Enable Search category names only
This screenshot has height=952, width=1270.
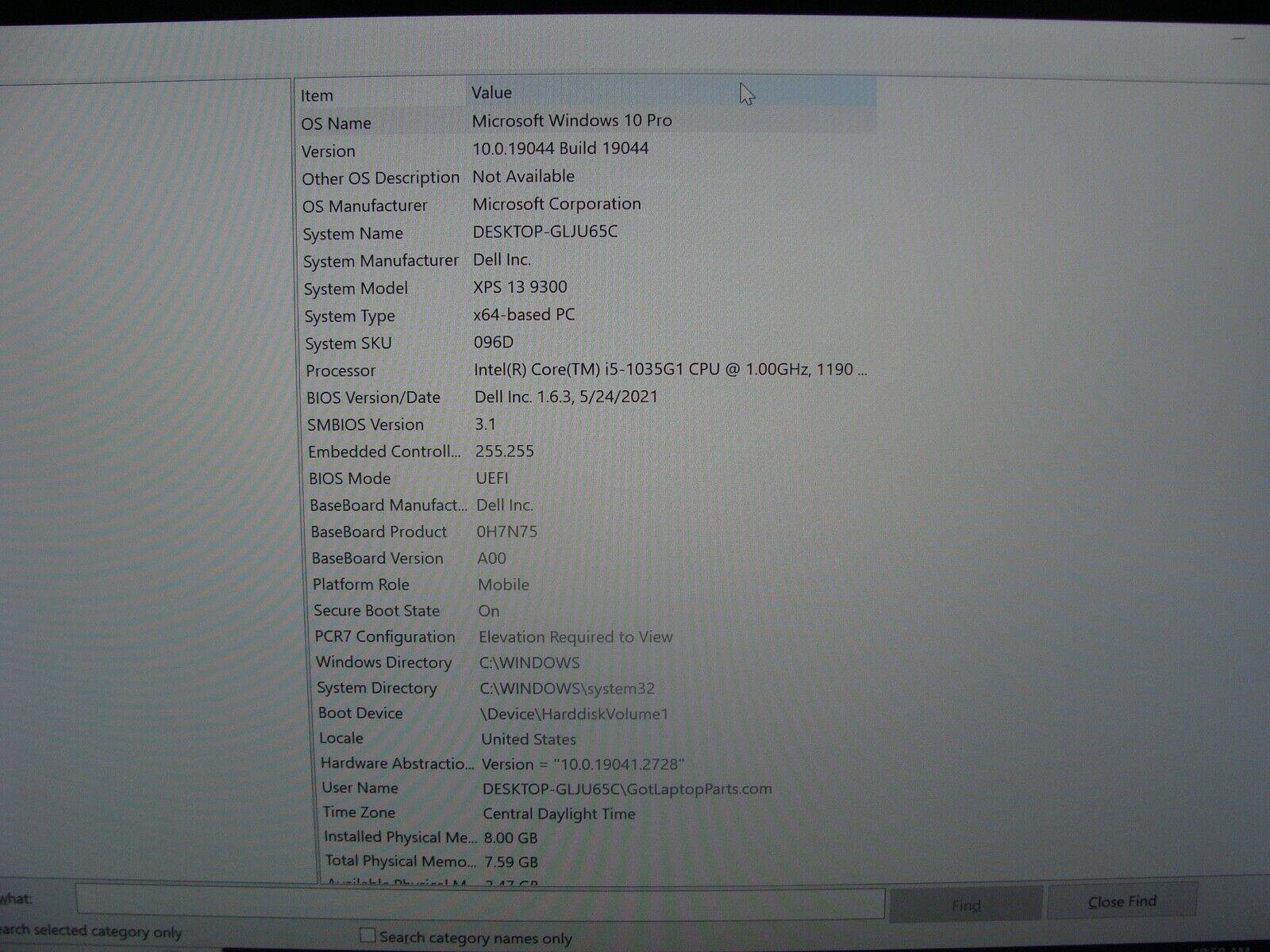click(x=370, y=937)
